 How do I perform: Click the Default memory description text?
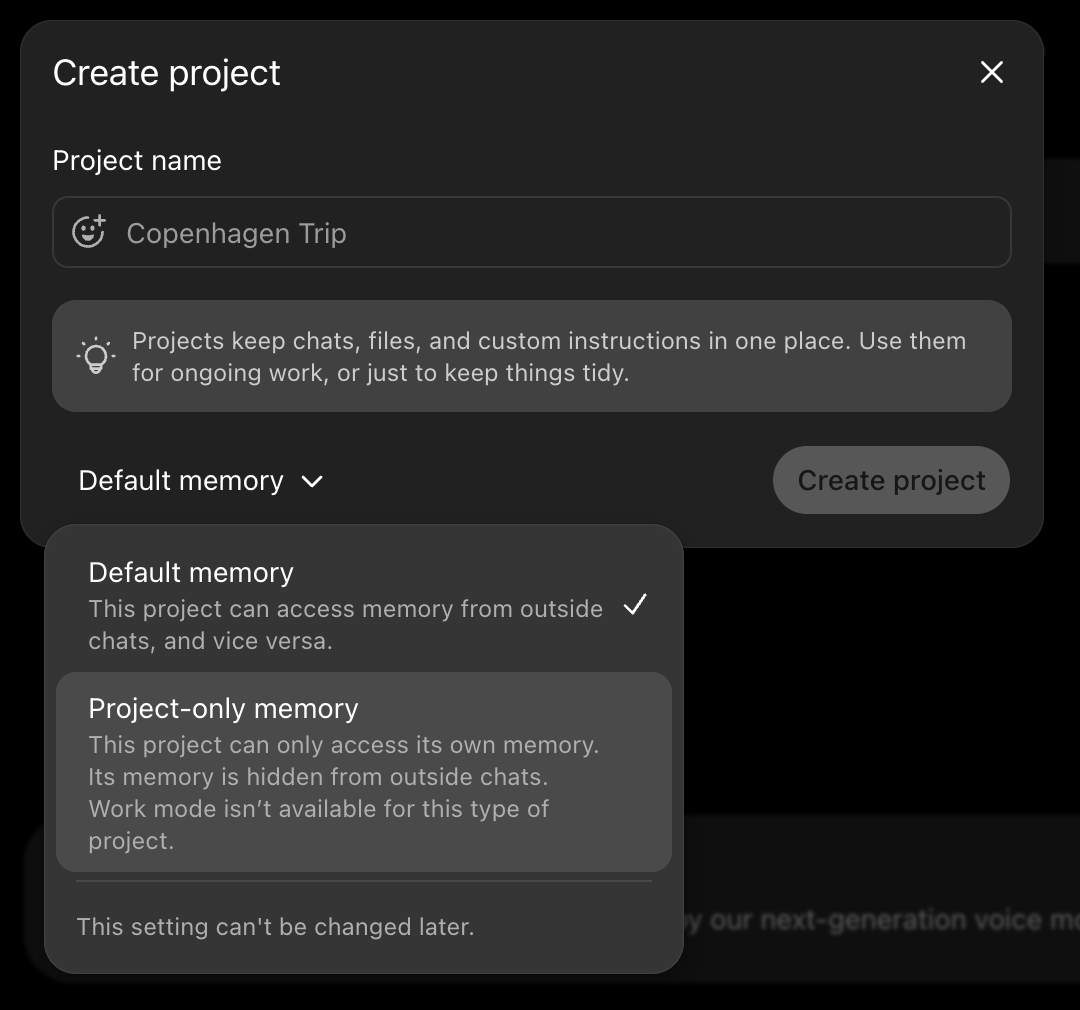point(346,625)
